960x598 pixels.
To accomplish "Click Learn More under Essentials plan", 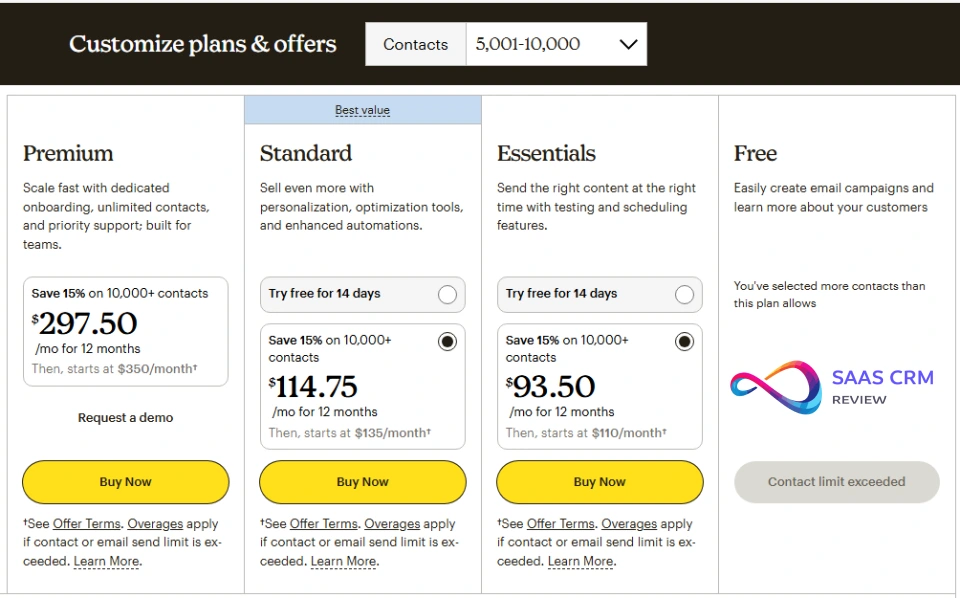I will [580, 562].
